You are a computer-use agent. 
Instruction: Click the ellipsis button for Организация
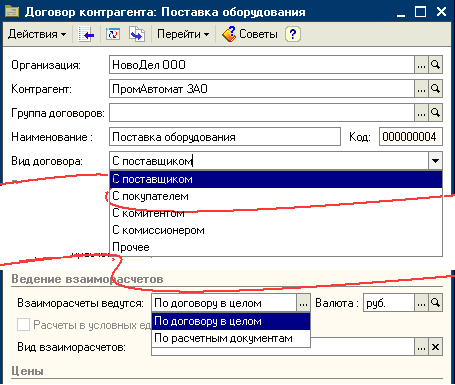421,65
